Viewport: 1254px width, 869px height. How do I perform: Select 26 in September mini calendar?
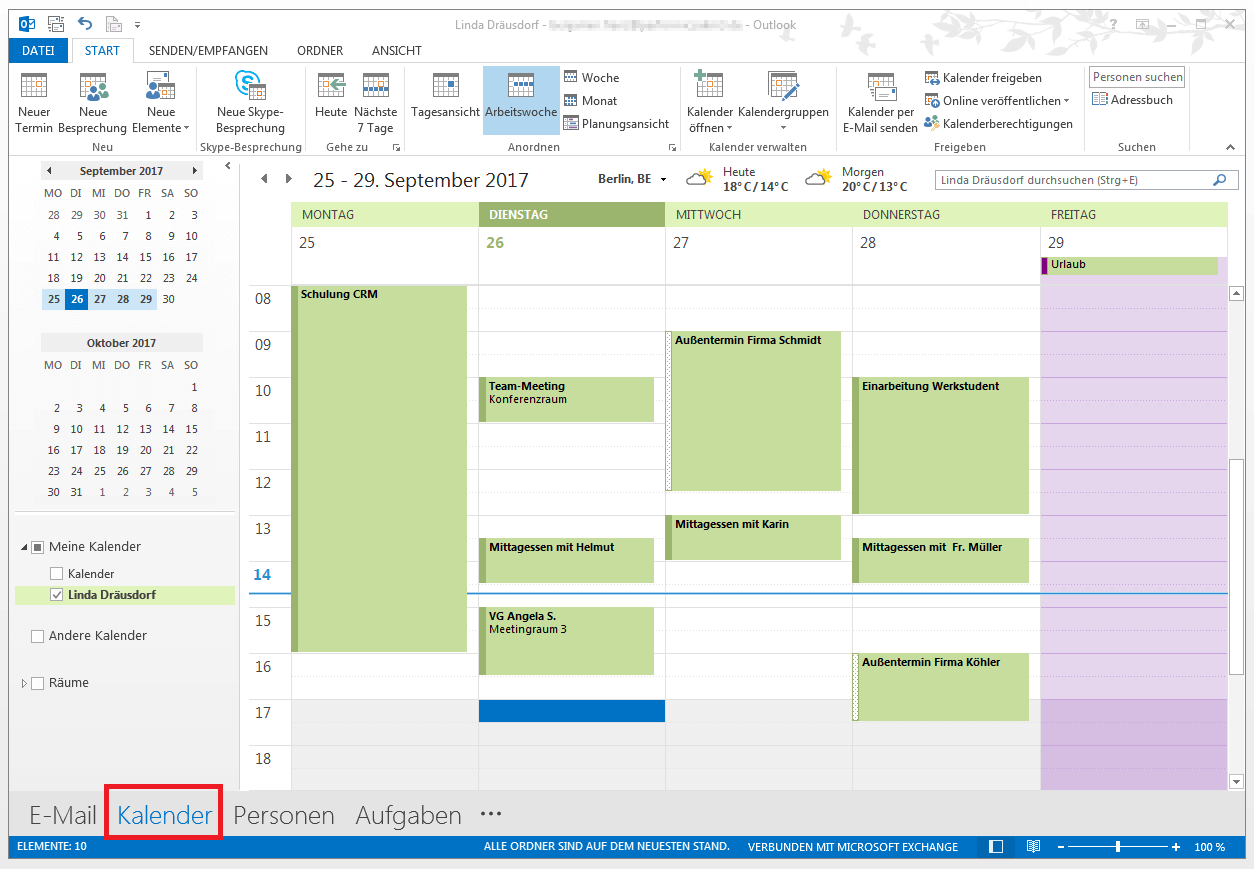76,299
